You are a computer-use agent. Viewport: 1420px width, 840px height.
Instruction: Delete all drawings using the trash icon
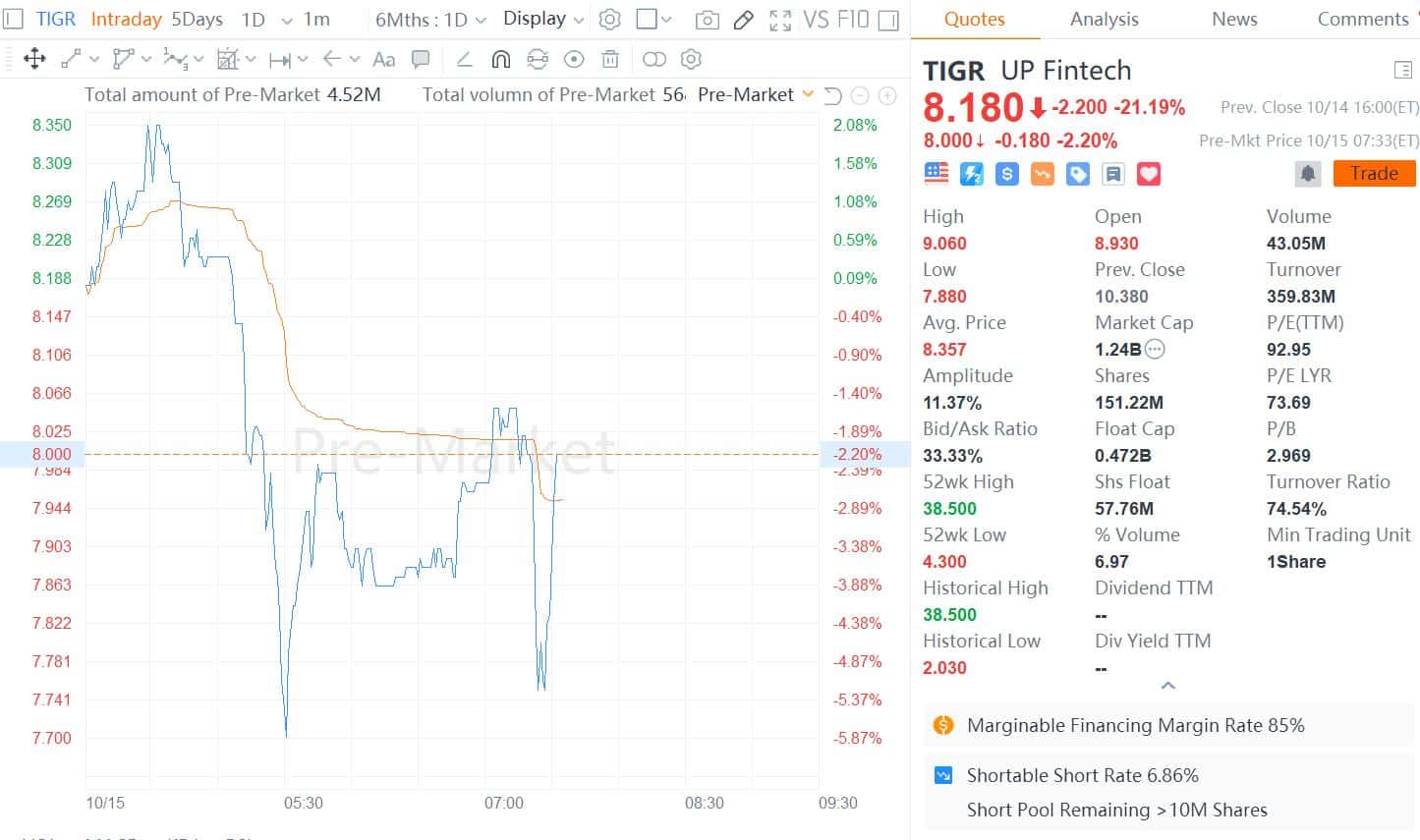(610, 59)
